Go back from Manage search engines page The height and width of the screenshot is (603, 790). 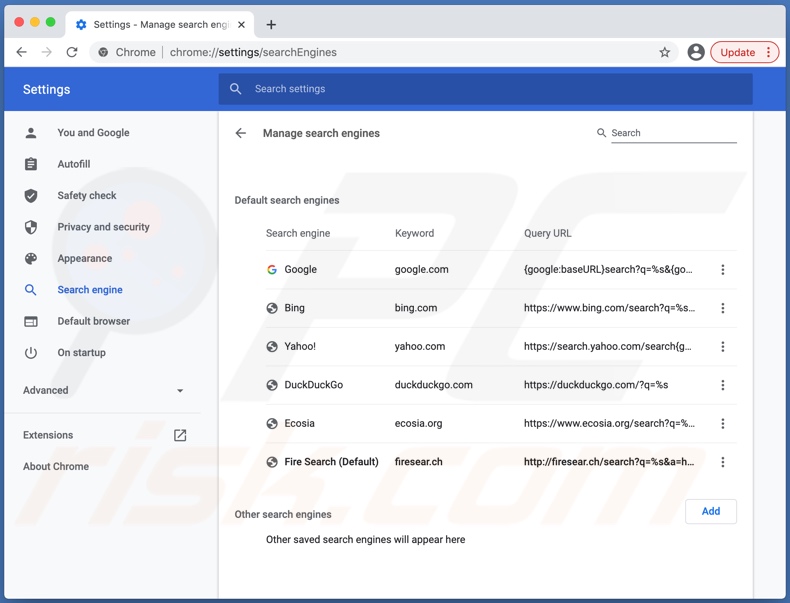(241, 133)
